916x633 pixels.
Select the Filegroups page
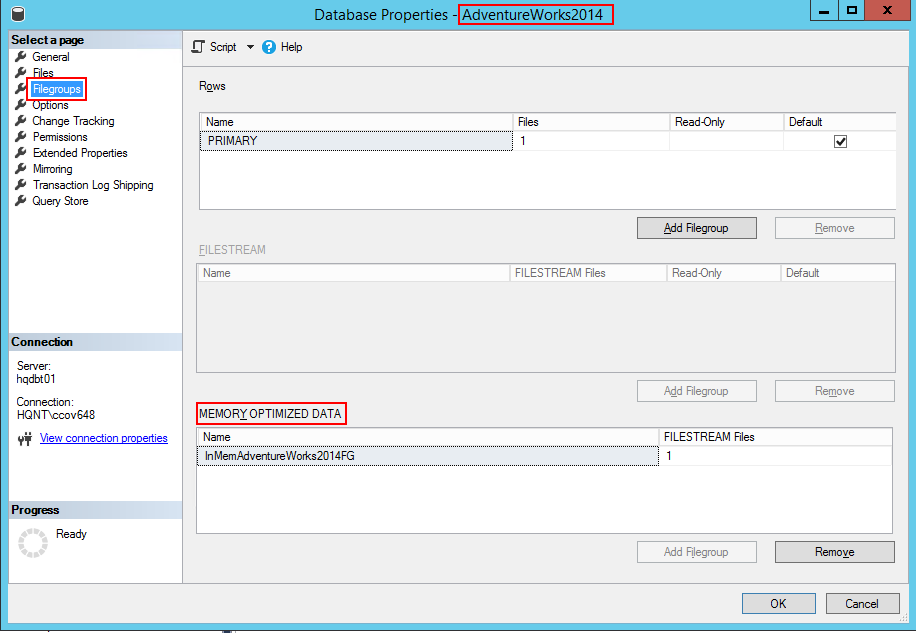tap(57, 89)
